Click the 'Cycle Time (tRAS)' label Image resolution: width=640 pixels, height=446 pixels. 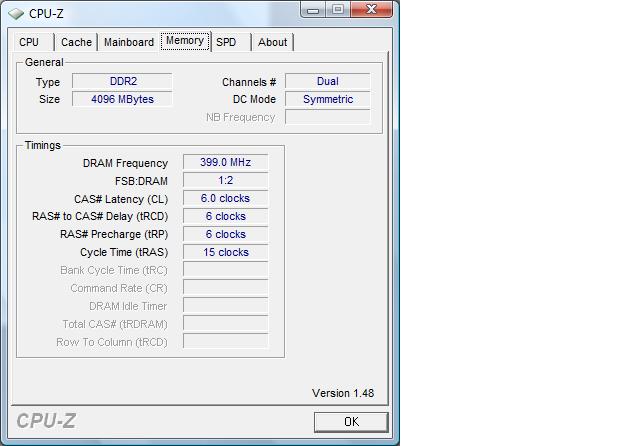coord(124,253)
